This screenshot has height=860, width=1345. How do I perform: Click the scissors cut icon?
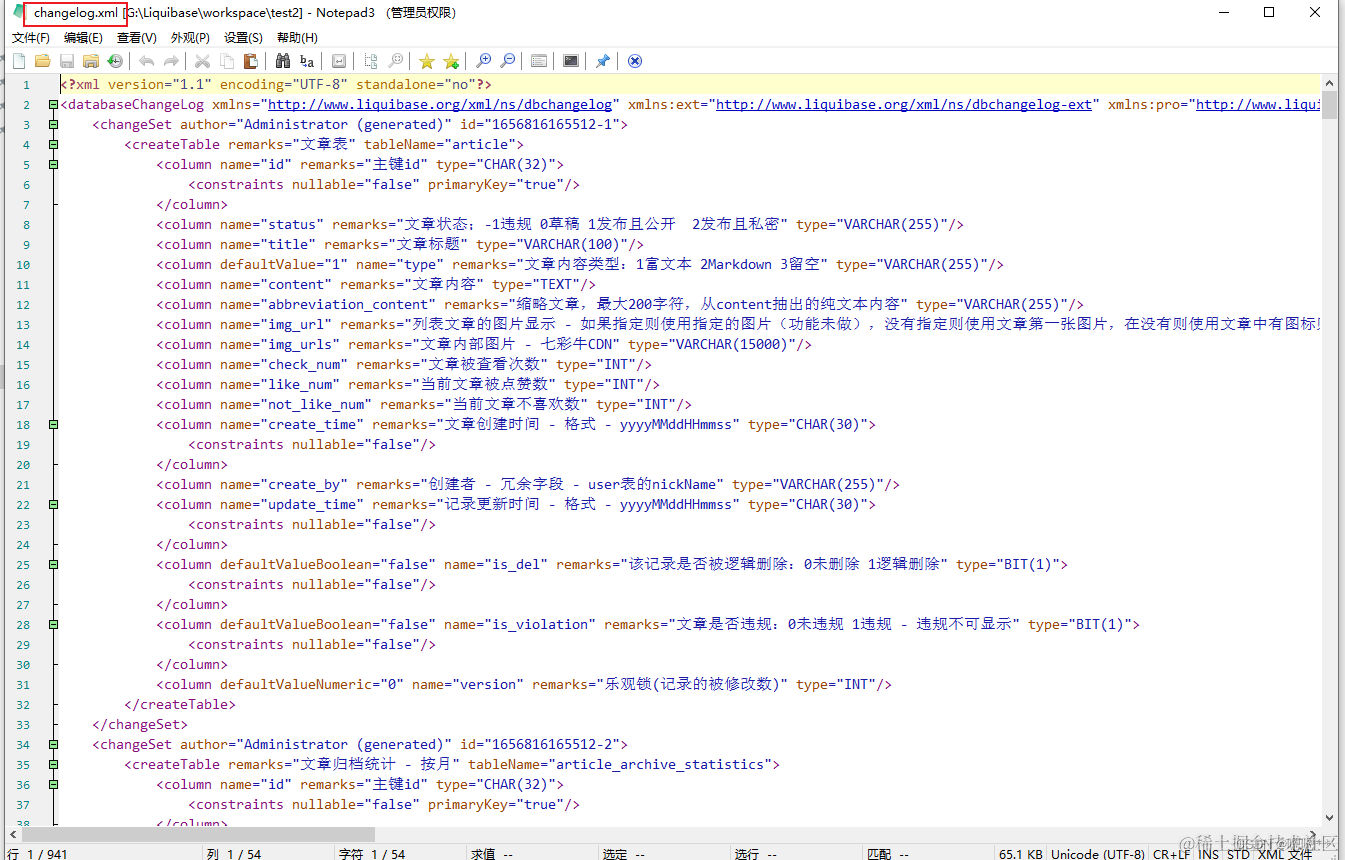click(203, 61)
